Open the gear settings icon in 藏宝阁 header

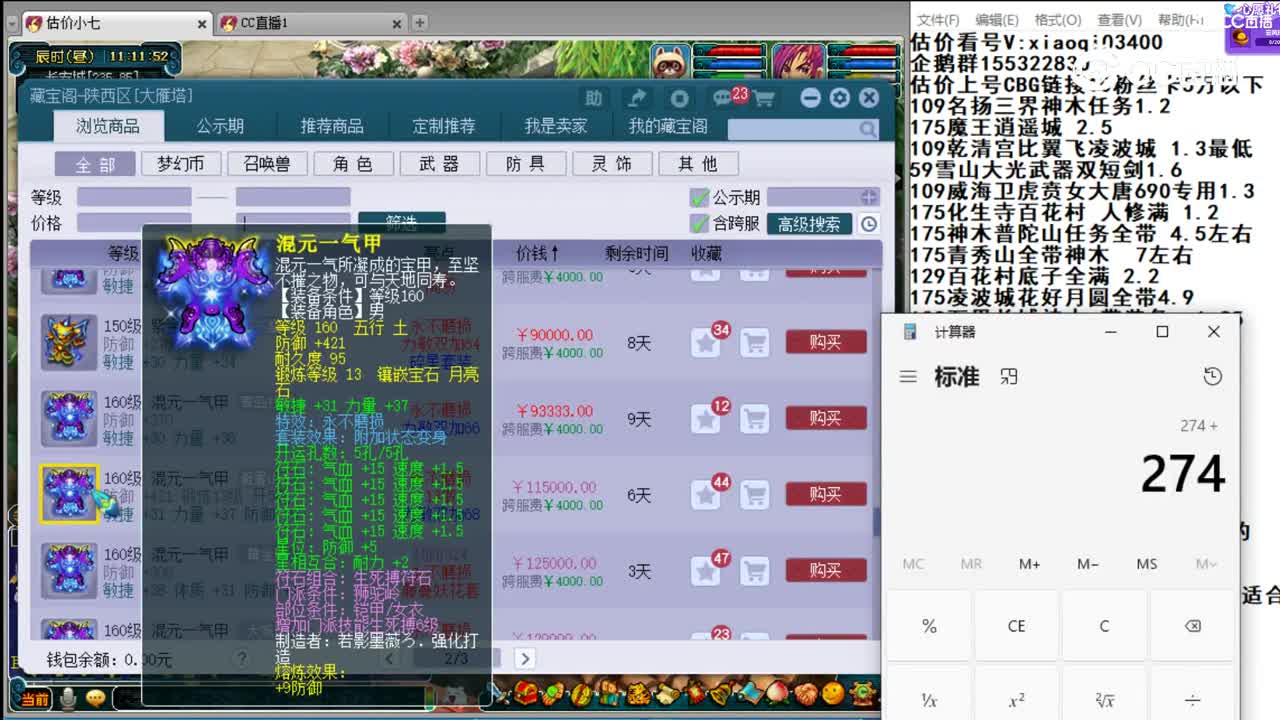point(840,97)
